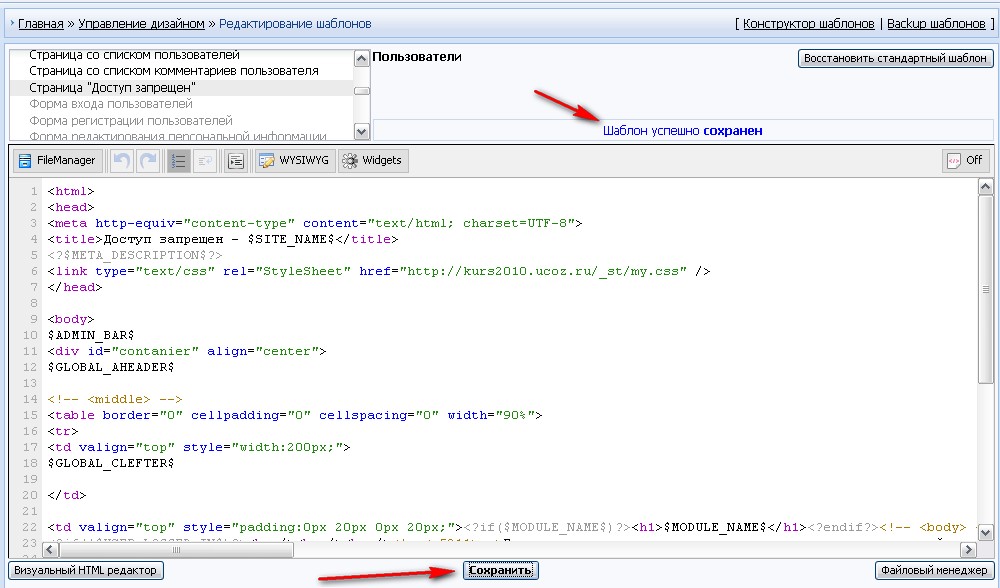Open the Widgets toolbar button
Image resolution: width=1000 pixels, height=588 pixels.
[x=373, y=161]
